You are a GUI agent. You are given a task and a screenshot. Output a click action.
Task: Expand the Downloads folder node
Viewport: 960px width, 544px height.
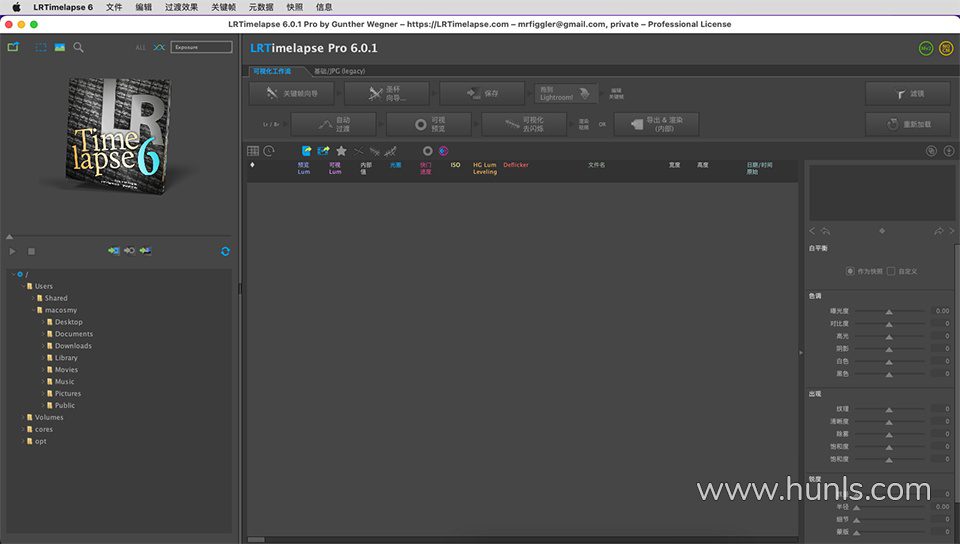click(x=43, y=346)
